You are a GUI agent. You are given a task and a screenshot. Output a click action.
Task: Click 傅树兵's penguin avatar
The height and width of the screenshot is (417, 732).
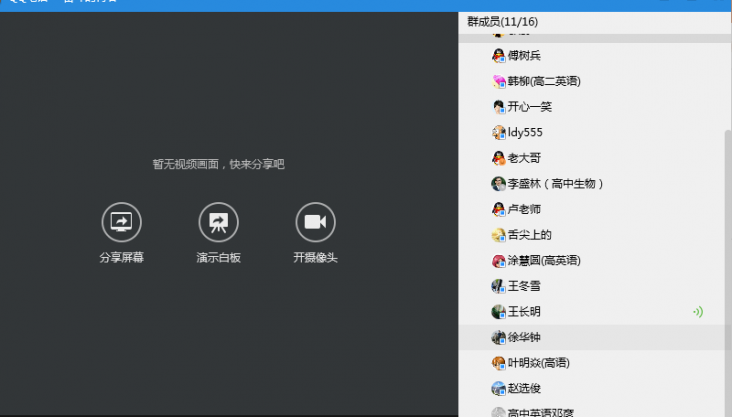[499, 56]
